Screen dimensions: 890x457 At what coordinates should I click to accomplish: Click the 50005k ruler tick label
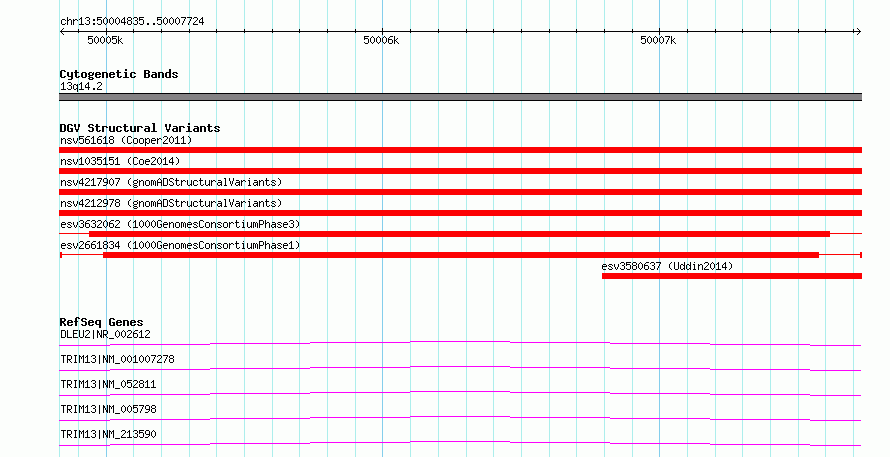(x=105, y=40)
